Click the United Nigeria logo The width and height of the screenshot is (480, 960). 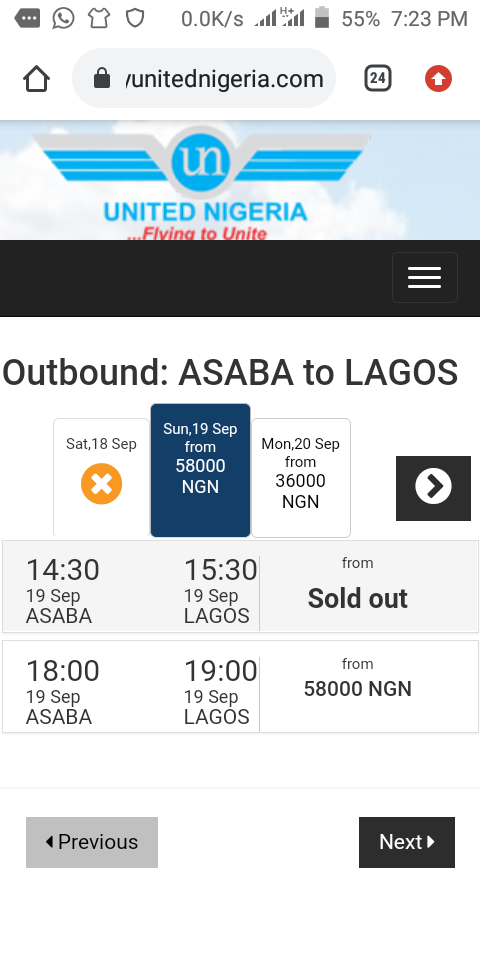(203, 184)
